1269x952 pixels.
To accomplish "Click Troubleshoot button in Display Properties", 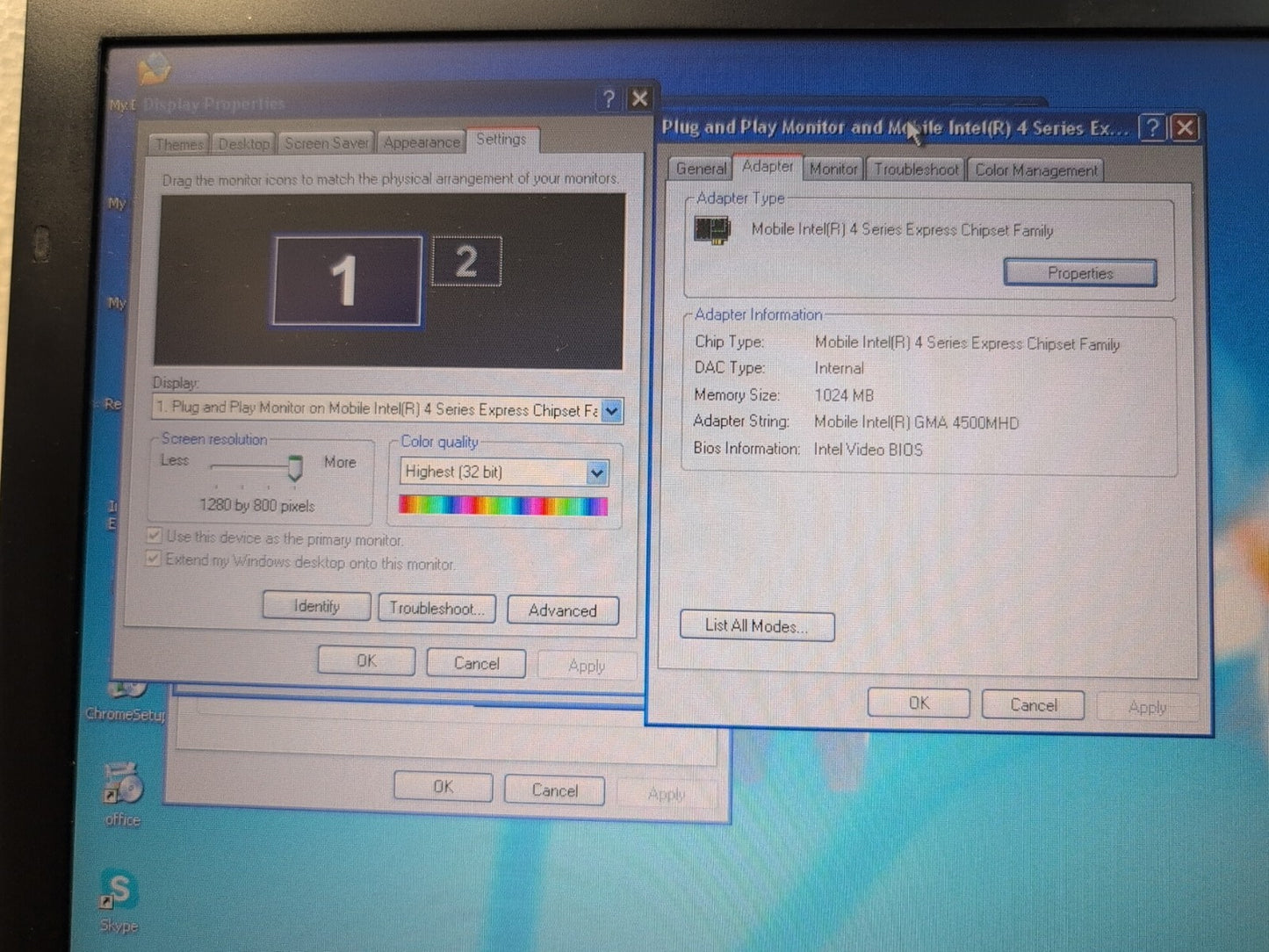I will tap(436, 608).
